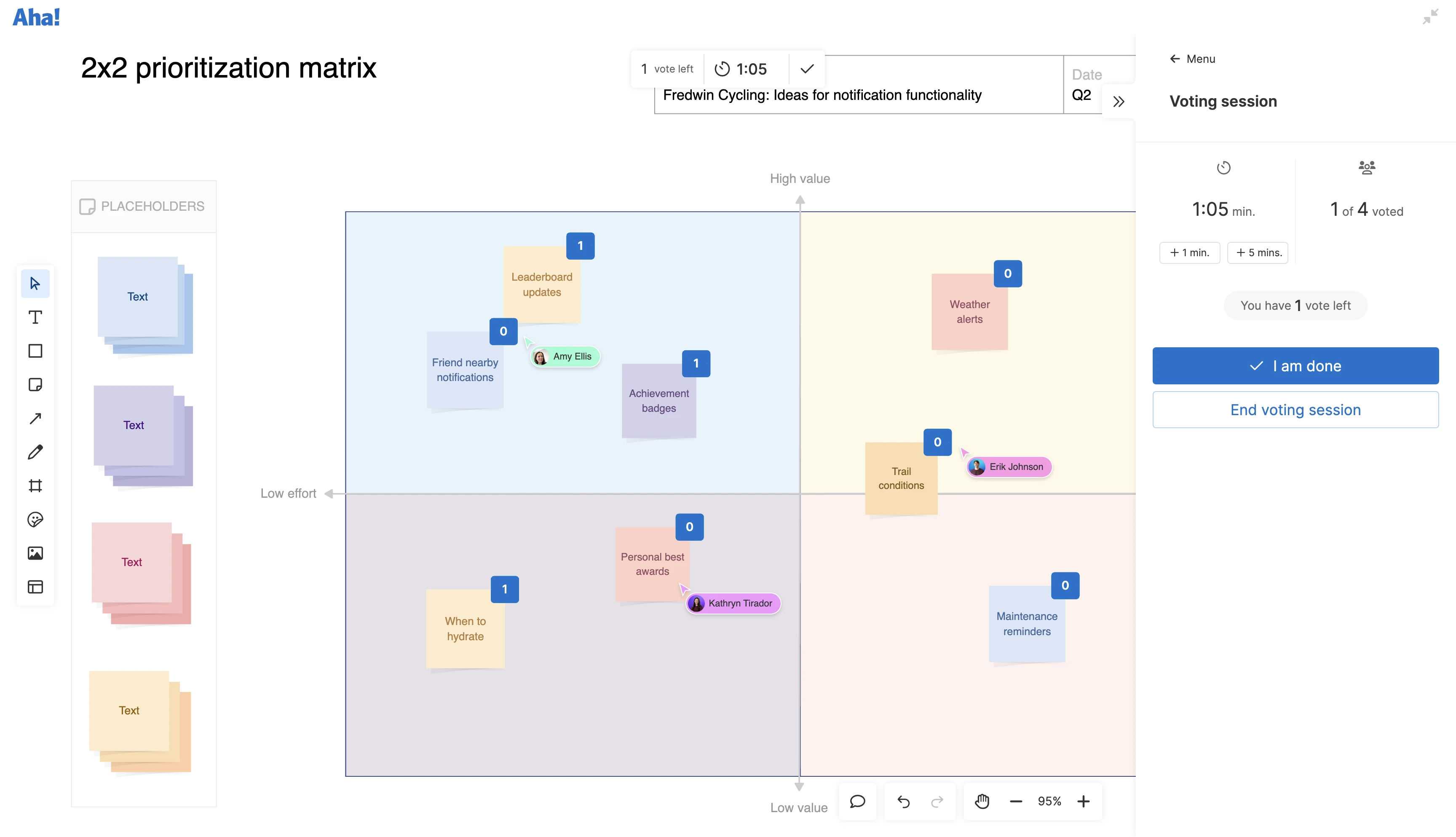Select the Frame tool
The image size is (1456, 837).
36,486
